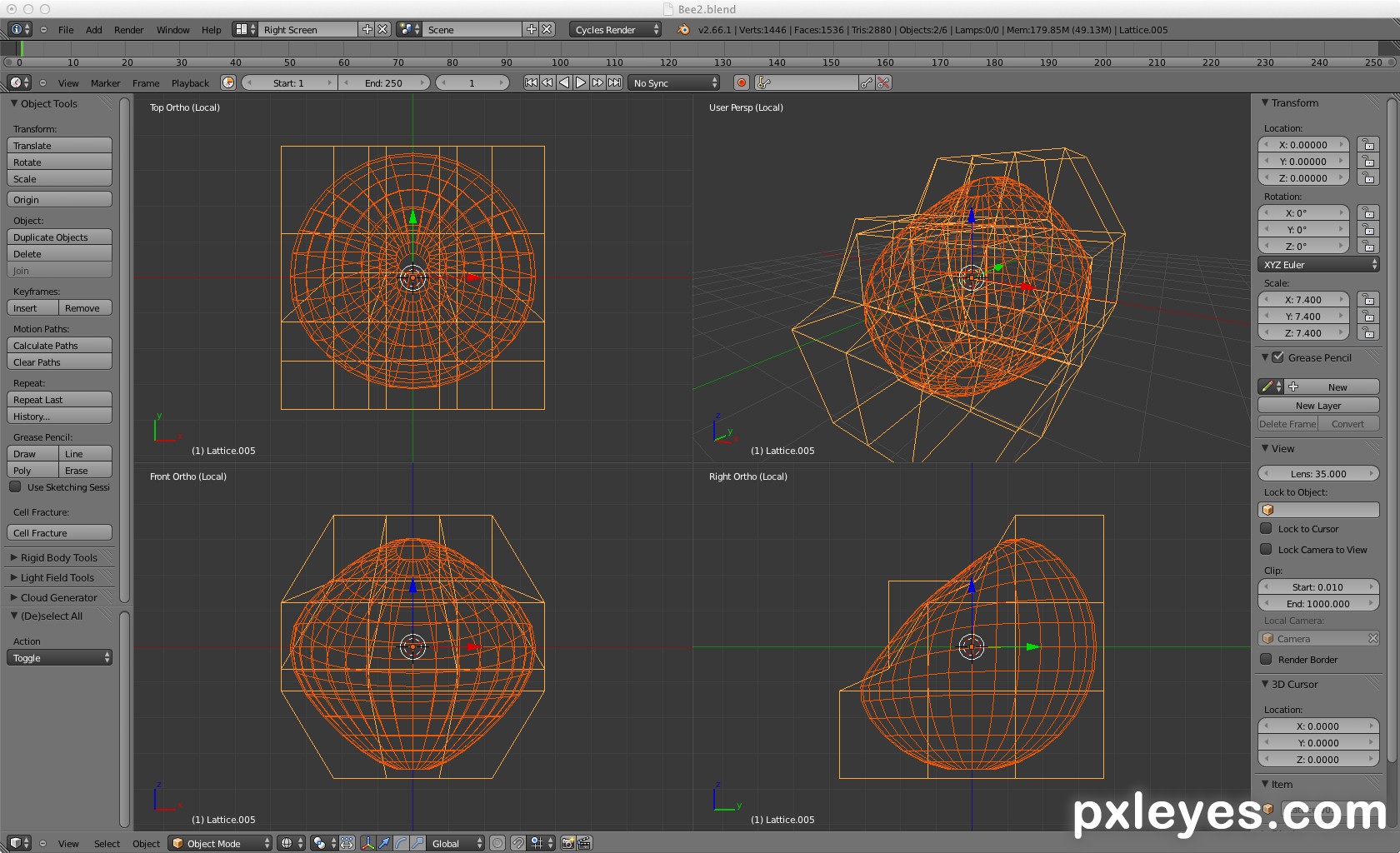Image resolution: width=1400 pixels, height=853 pixels.
Task: Open the Object Mode dropdown
Action: [221, 843]
